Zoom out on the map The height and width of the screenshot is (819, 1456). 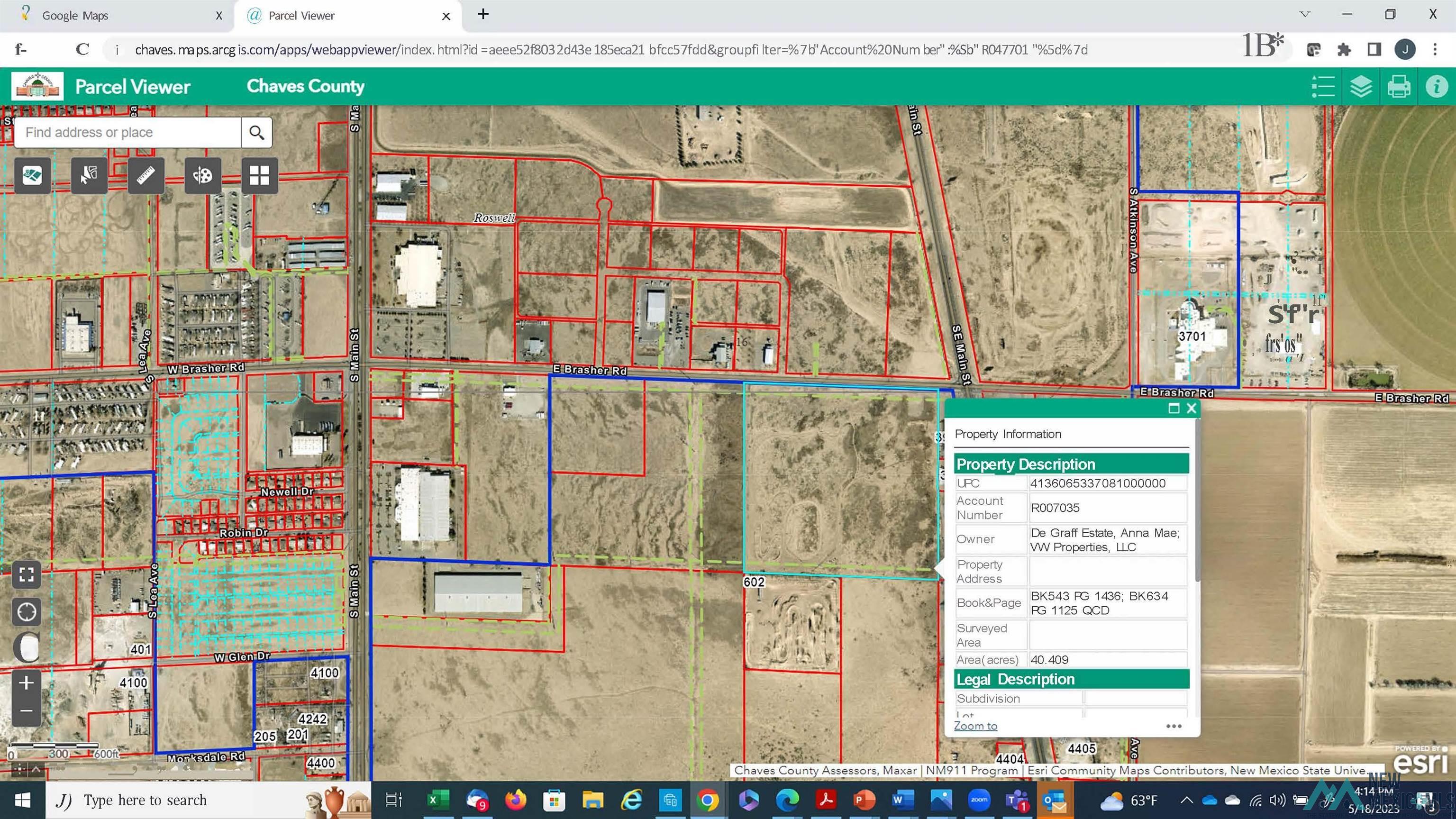pyautogui.click(x=26, y=711)
